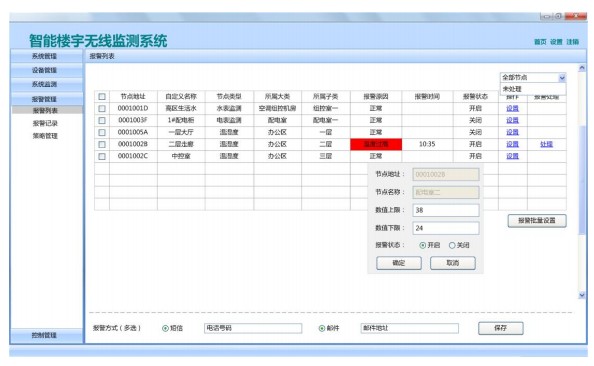
Task: Click the 确定 button in dialog
Action: [x=399, y=263]
